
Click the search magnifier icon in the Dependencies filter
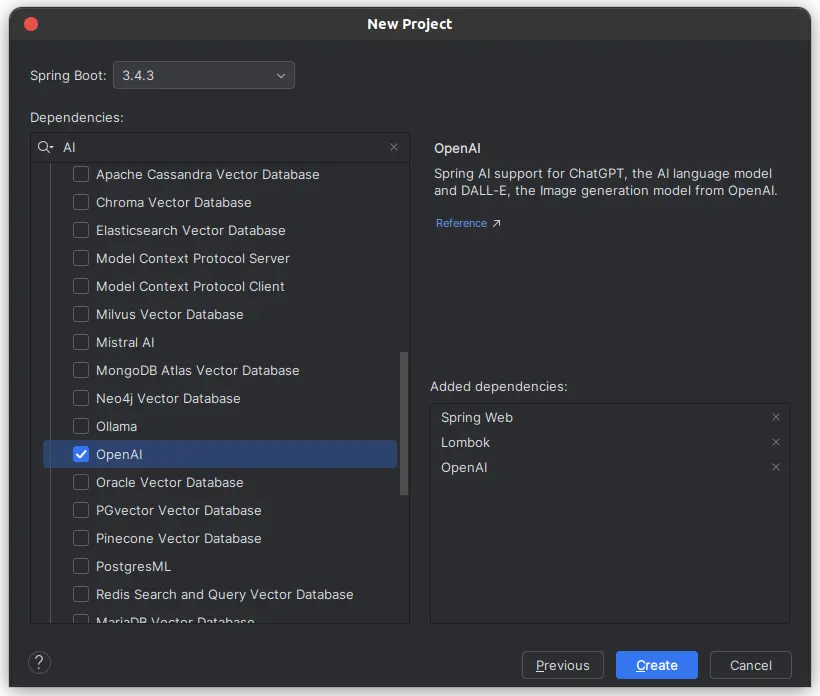tap(45, 147)
